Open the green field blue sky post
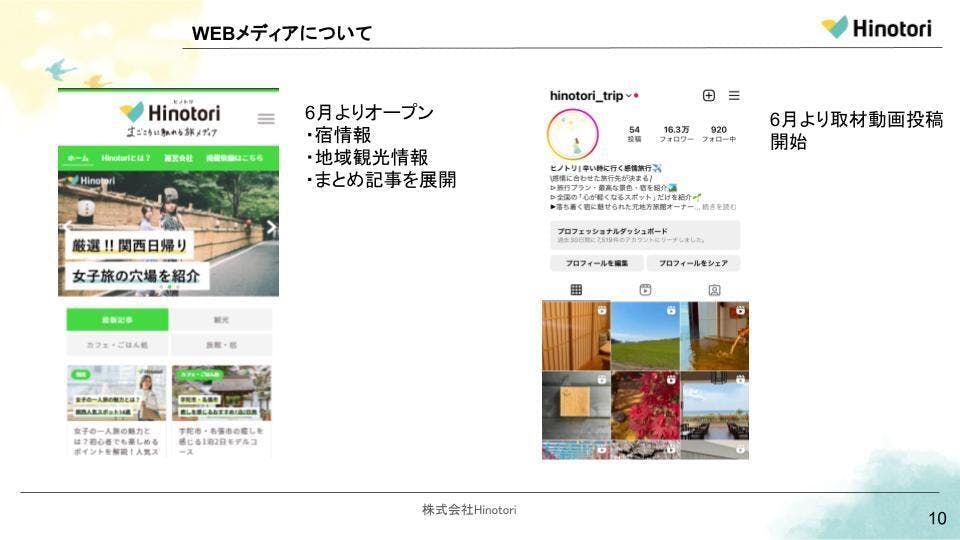960x540 pixels. [x=645, y=336]
